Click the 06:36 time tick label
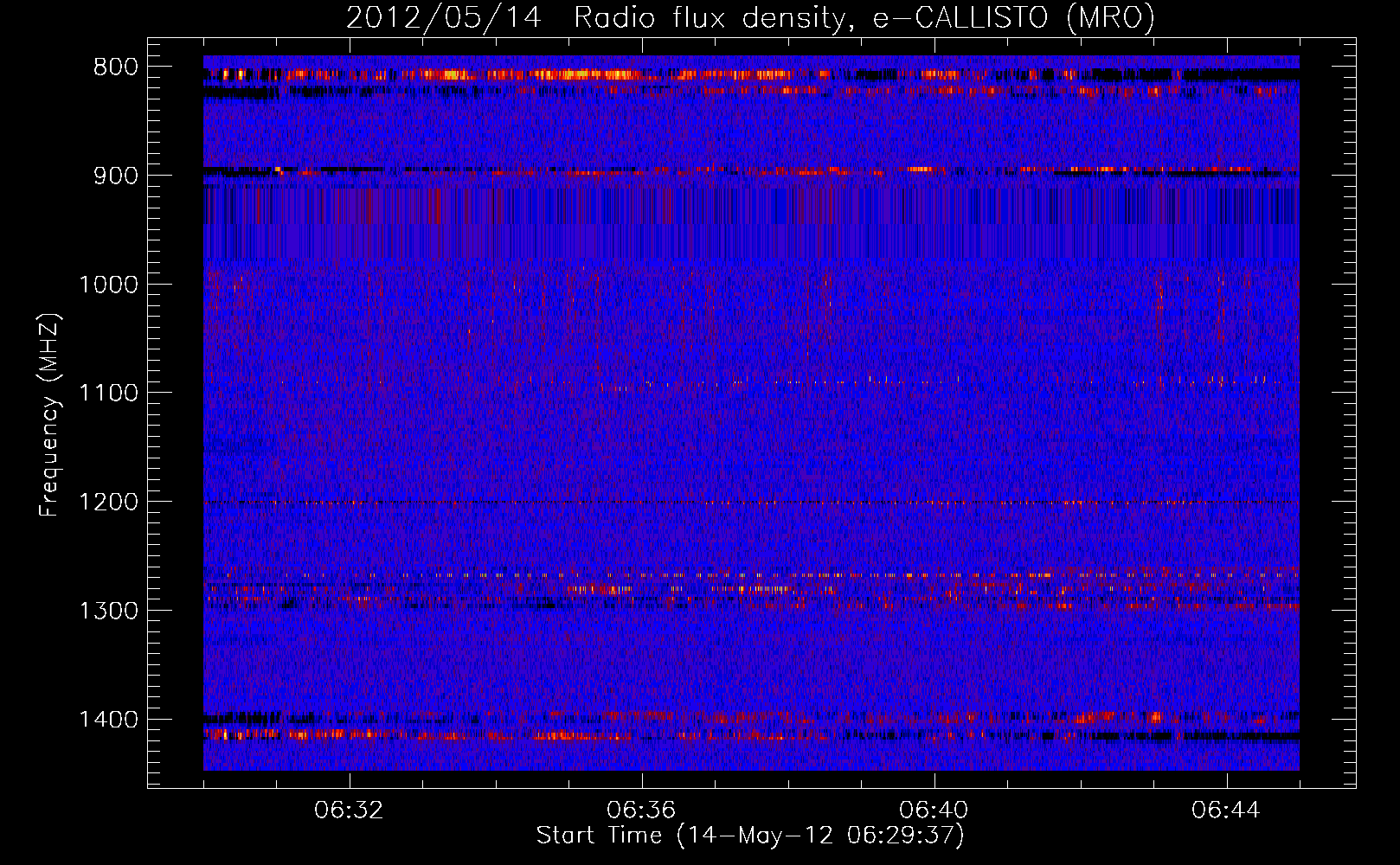Viewport: 1400px width, 865px height. pyautogui.click(x=641, y=811)
